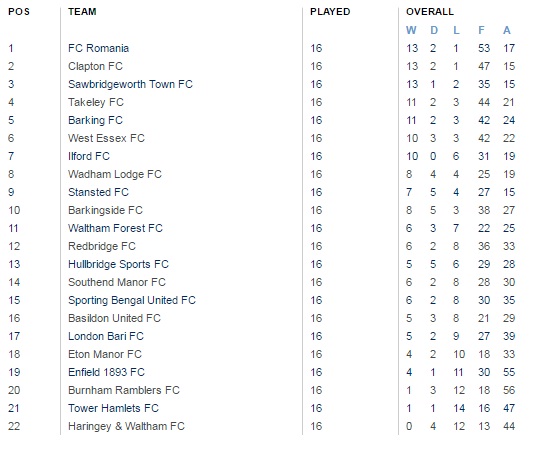Select West Essex FC row link

pos(106,138)
